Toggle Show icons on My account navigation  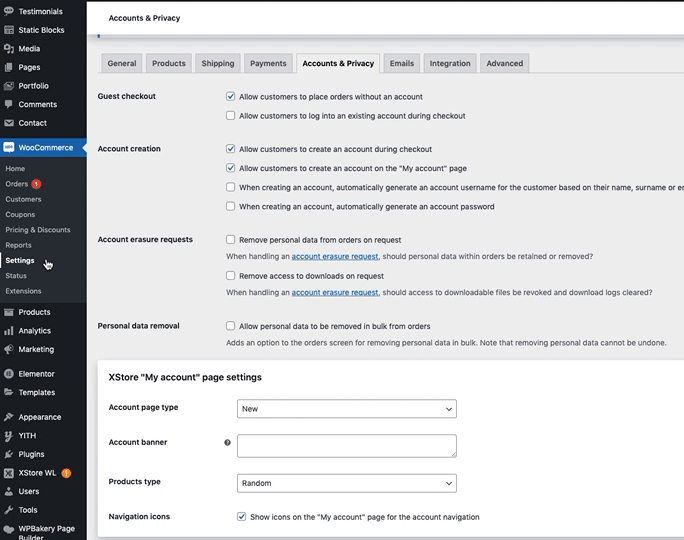coord(241,516)
